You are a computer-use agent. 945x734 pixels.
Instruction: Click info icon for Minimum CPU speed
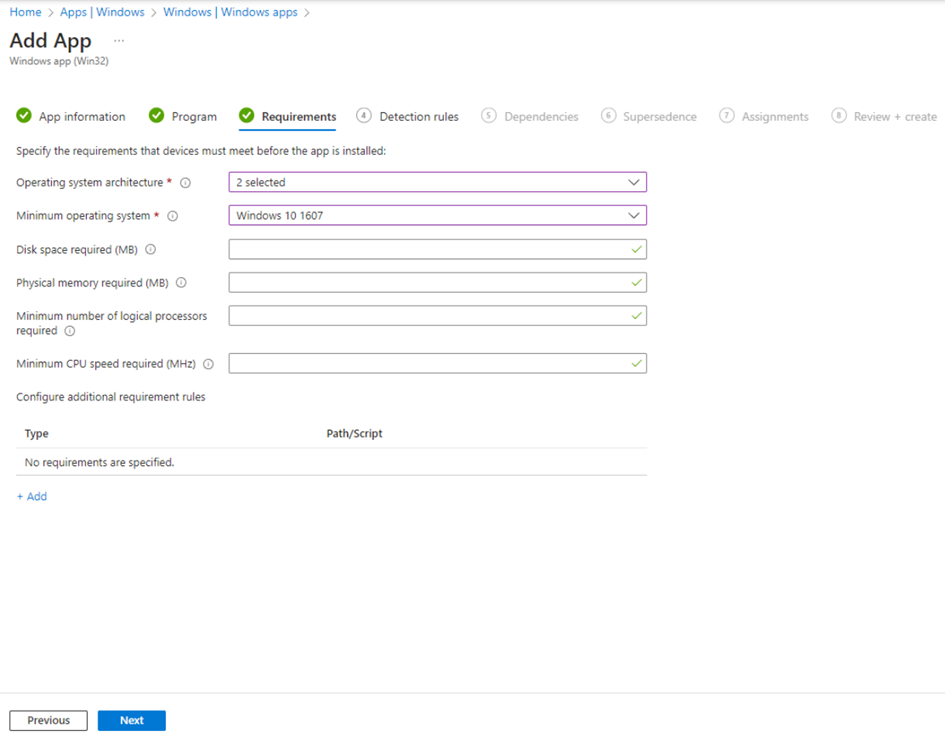208,365
